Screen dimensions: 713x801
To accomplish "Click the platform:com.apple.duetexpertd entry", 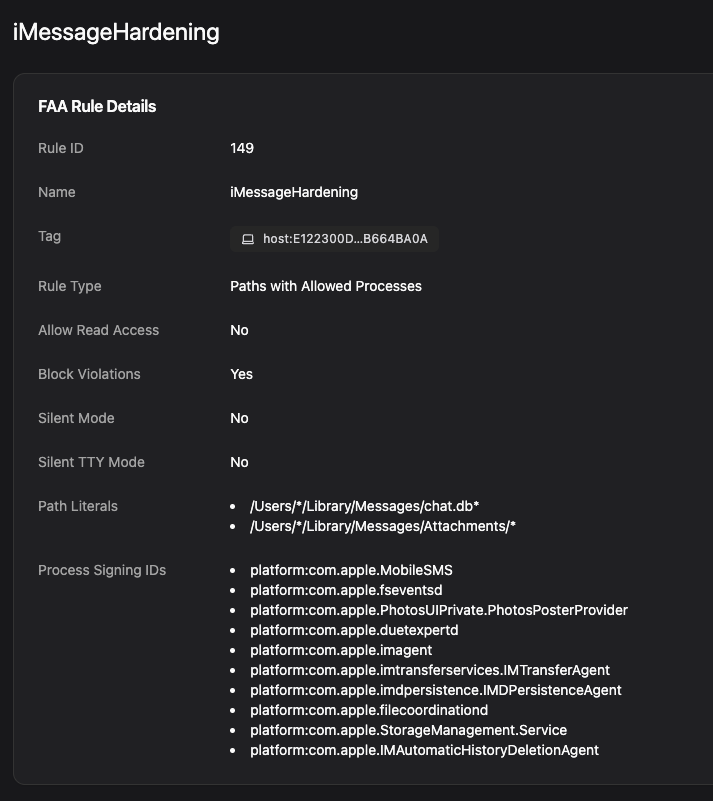I will click(354, 630).
